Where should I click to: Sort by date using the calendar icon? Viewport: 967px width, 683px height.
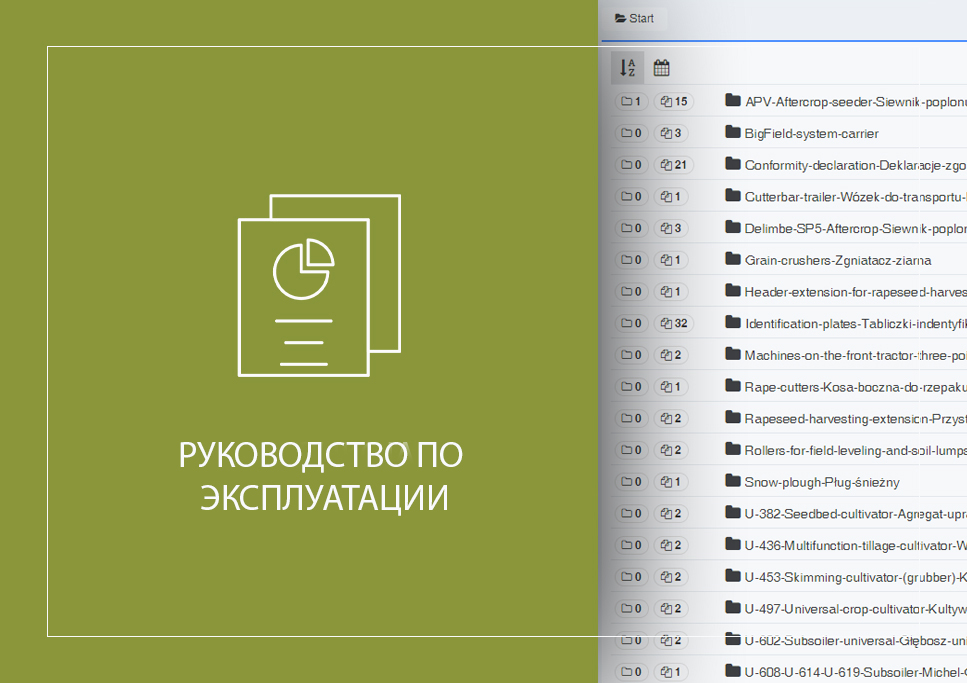click(661, 67)
